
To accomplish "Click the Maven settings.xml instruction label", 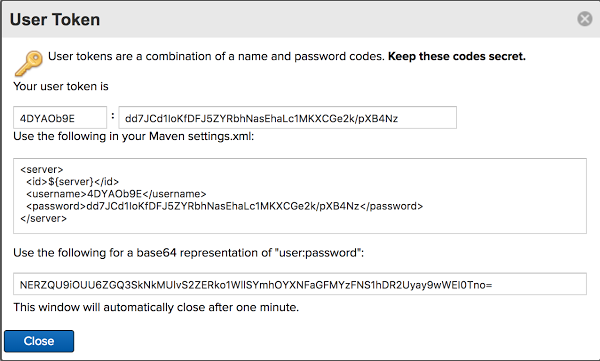I will point(134,136).
